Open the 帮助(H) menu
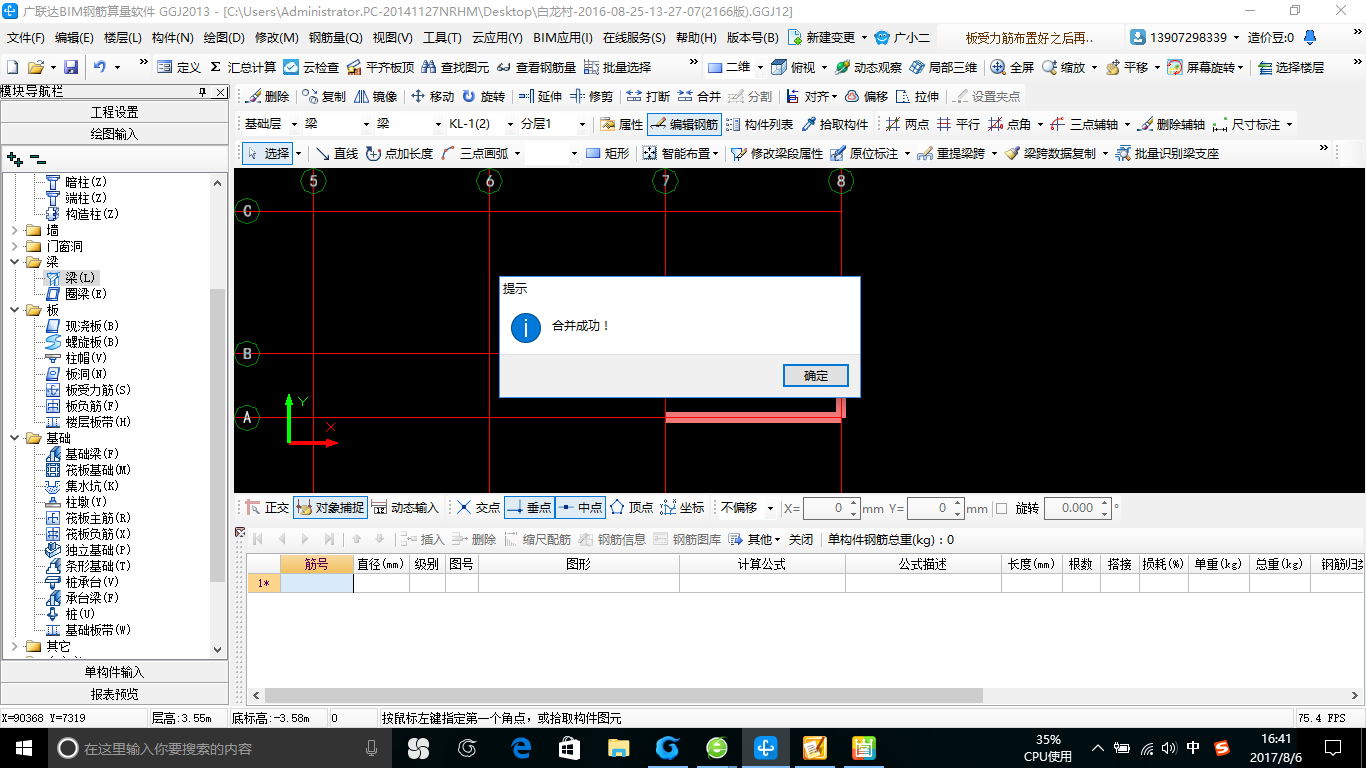 (x=696, y=38)
